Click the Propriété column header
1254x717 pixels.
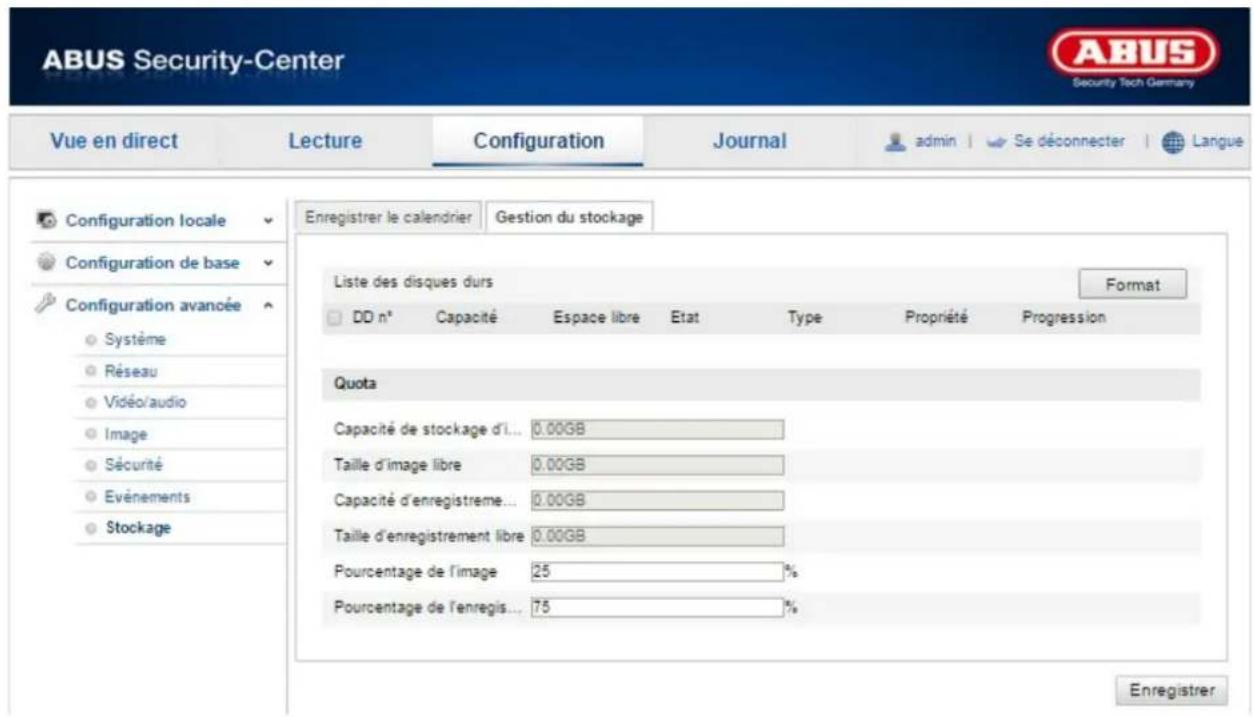click(x=935, y=318)
